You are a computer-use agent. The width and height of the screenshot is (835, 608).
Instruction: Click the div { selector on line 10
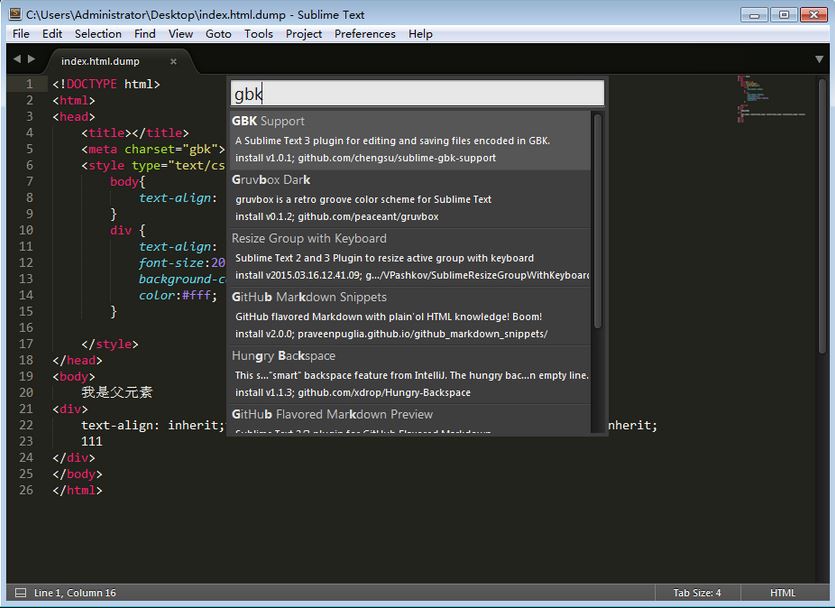[128, 230]
